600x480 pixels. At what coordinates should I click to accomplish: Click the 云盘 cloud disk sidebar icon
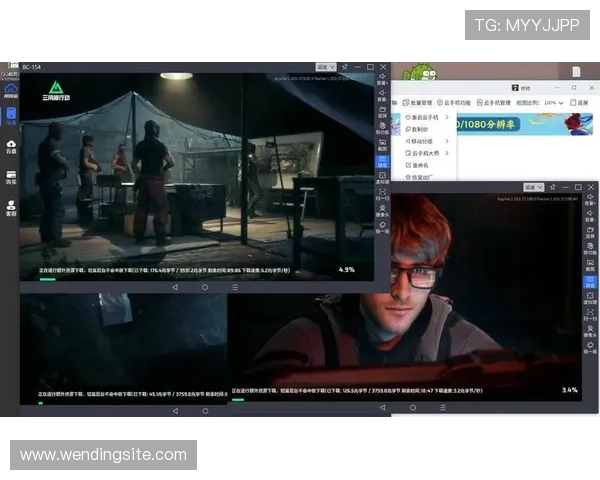pos(11,146)
